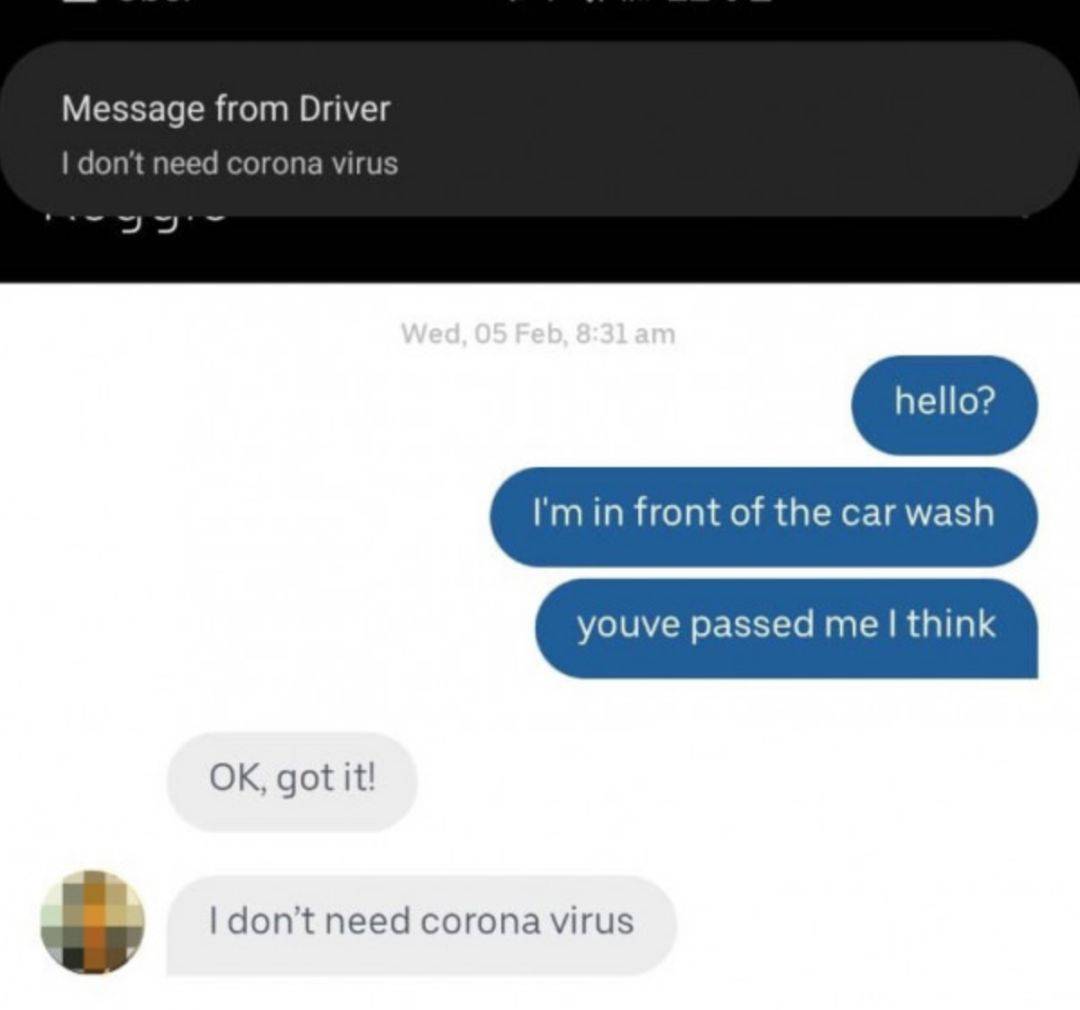Open the driver's pixelated profile avatar
1080x1010 pixels.
pos(93,923)
